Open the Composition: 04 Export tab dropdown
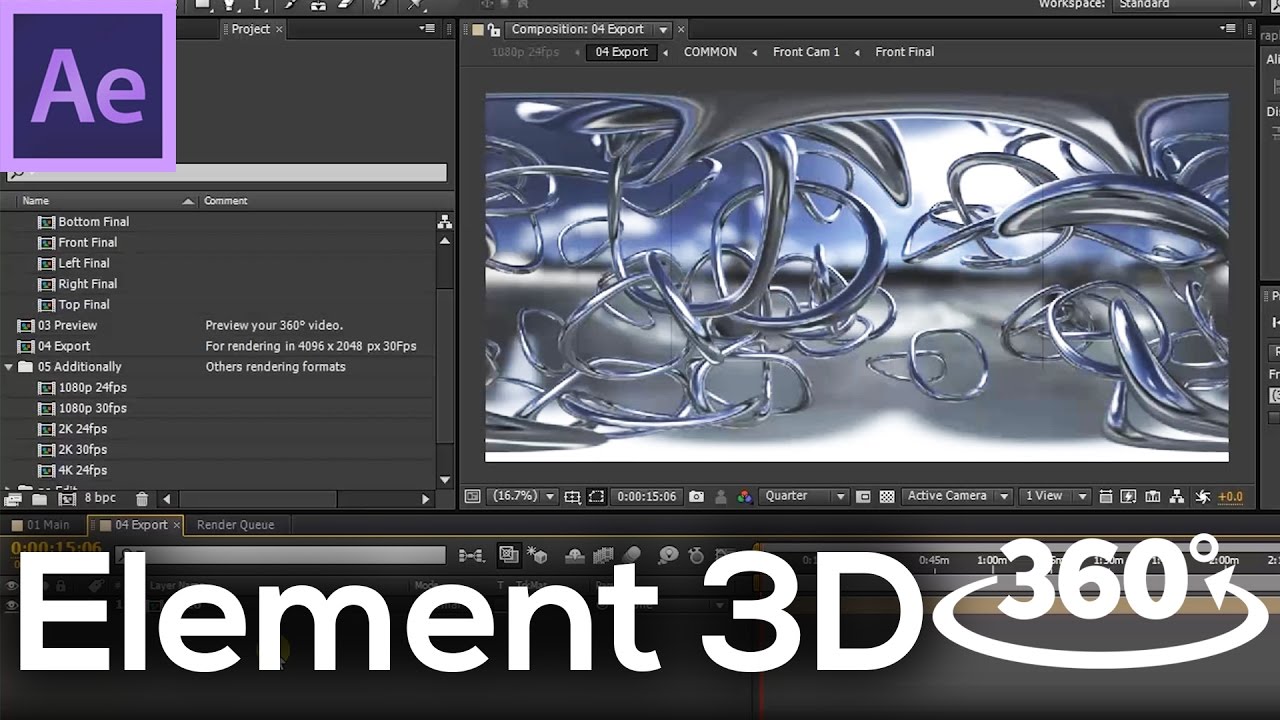The height and width of the screenshot is (720, 1280). pos(663,30)
